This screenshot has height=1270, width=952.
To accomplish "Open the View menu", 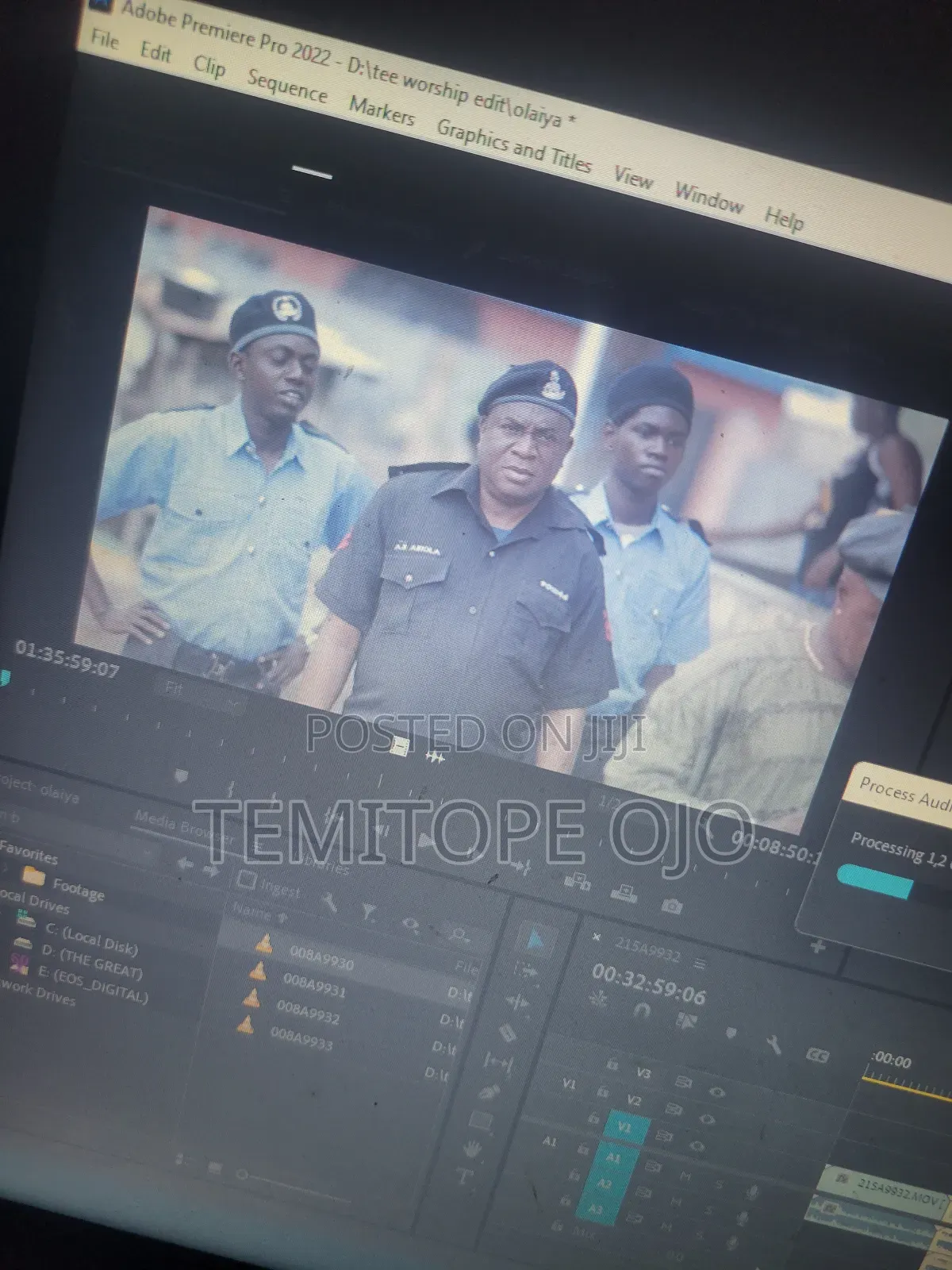I will [x=632, y=177].
